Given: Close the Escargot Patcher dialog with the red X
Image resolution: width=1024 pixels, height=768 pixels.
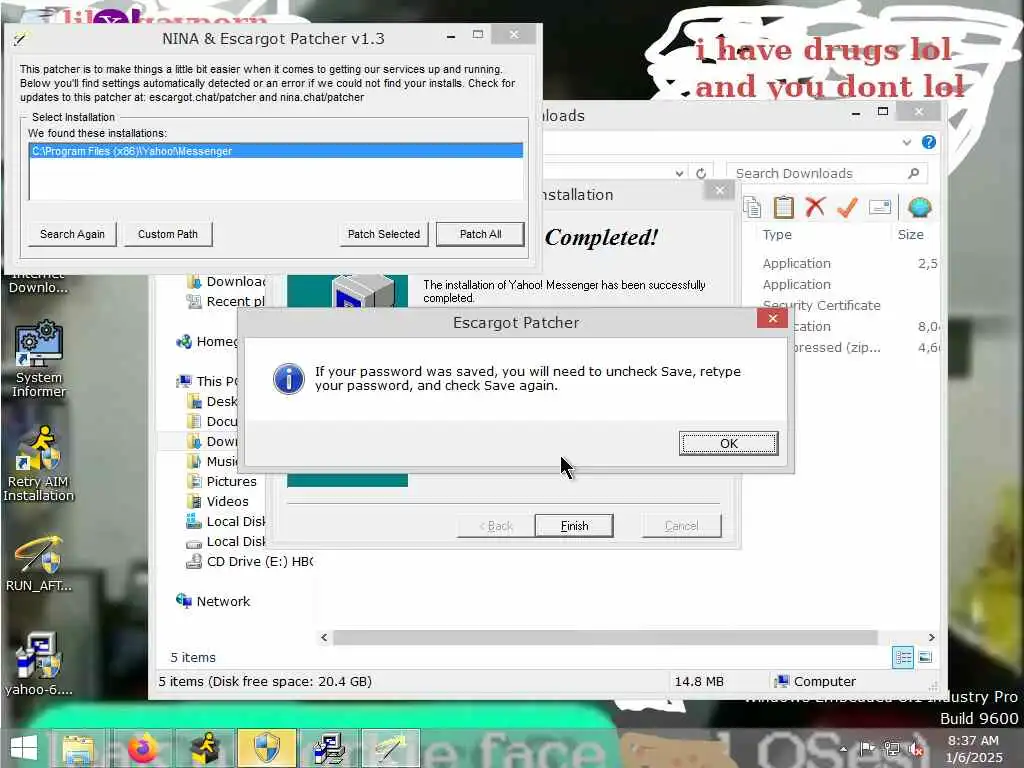Looking at the screenshot, I should tap(773, 318).
